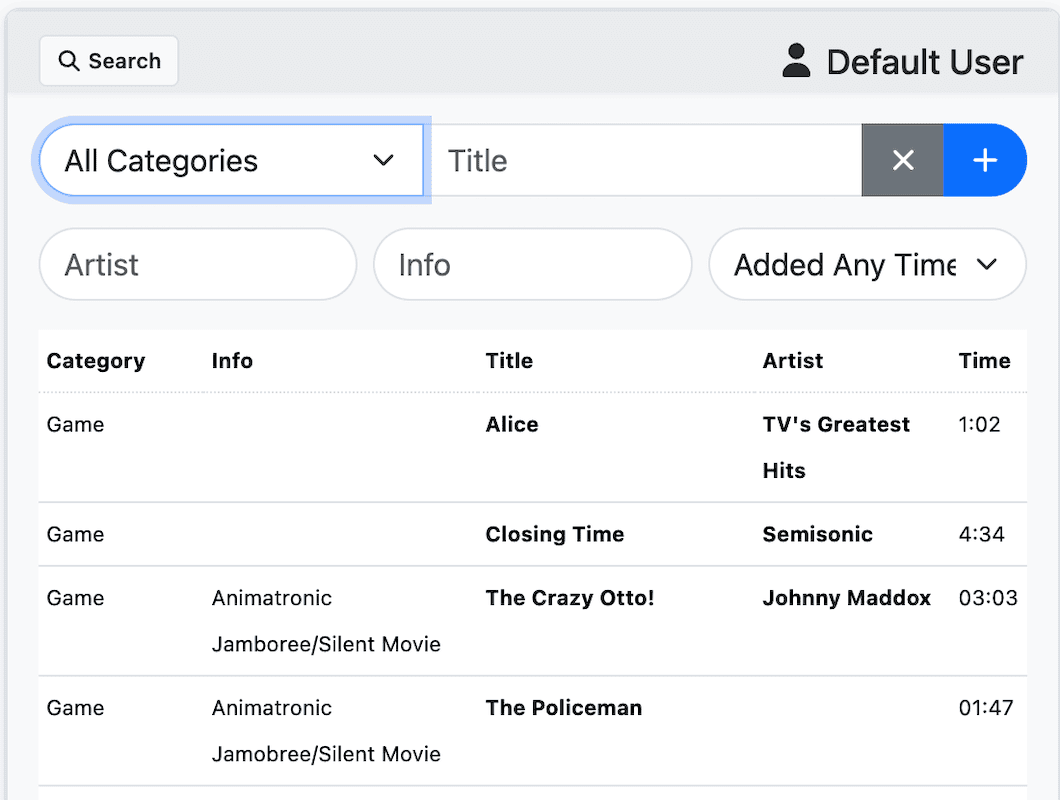The height and width of the screenshot is (800, 1060).
Task: Click inside the Artist input field
Action: coord(197,265)
